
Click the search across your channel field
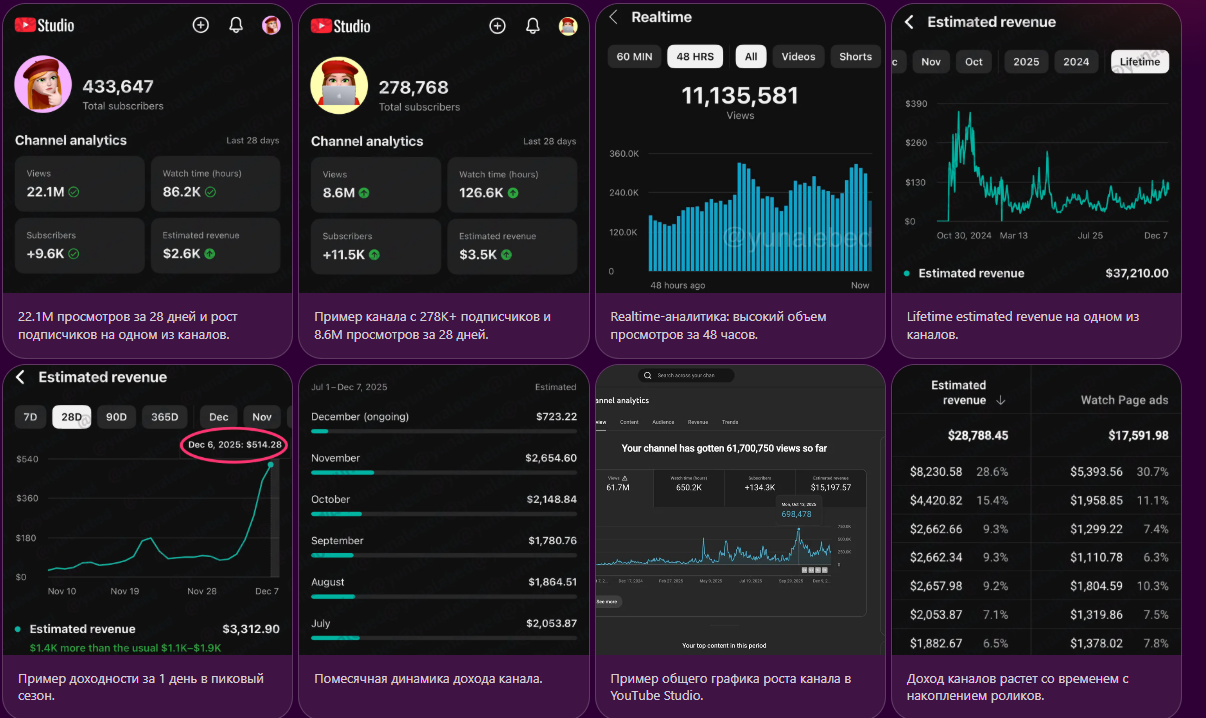click(686, 376)
